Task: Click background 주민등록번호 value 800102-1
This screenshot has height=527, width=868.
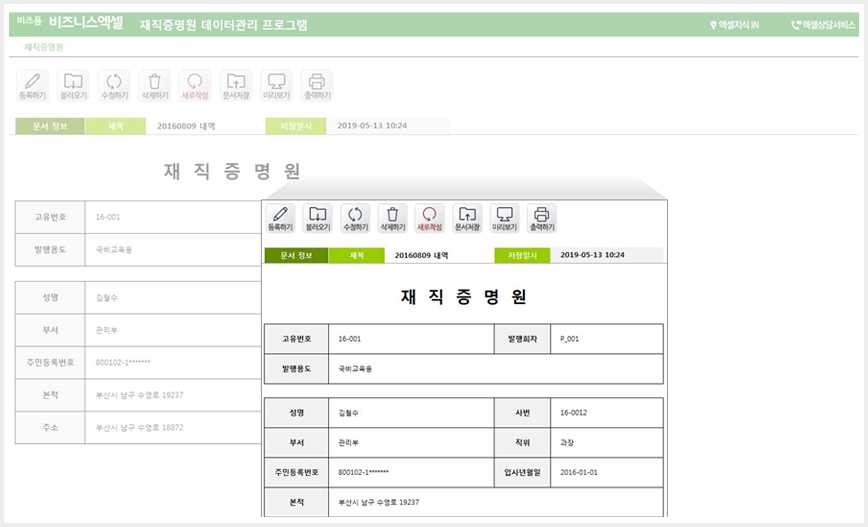Action: [123, 363]
